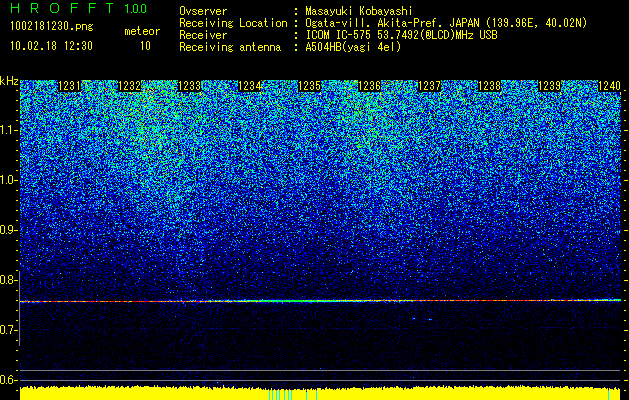Click the 1236 time marker
Viewport: 629px width, 400px height.
click(x=369, y=86)
